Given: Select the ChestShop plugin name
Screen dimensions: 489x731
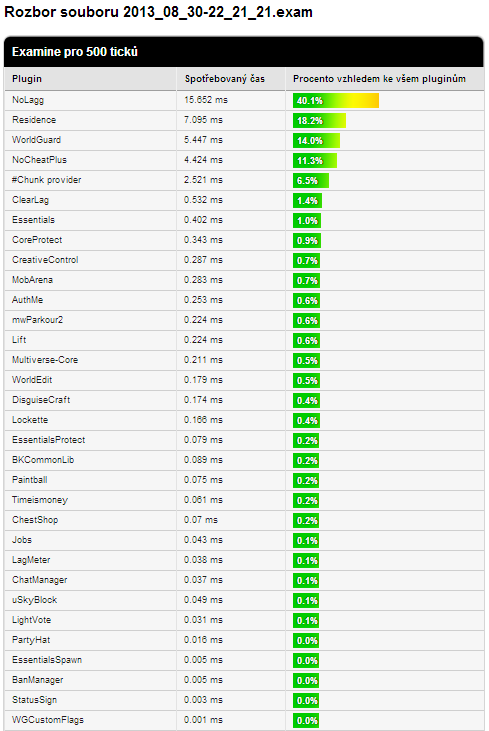Looking at the screenshot, I should pyautogui.click(x=35, y=520).
